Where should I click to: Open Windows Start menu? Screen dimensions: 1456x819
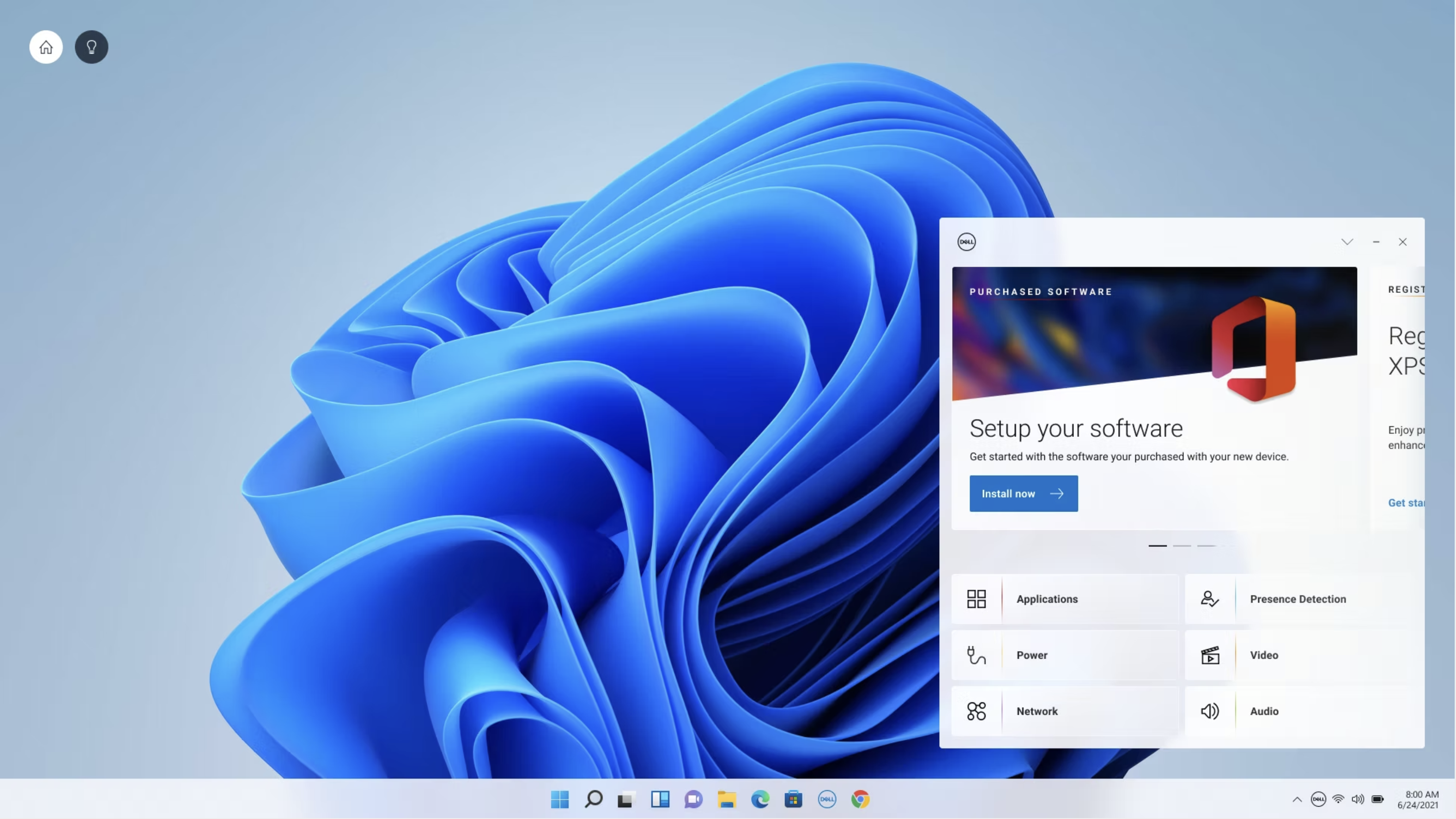pos(560,799)
